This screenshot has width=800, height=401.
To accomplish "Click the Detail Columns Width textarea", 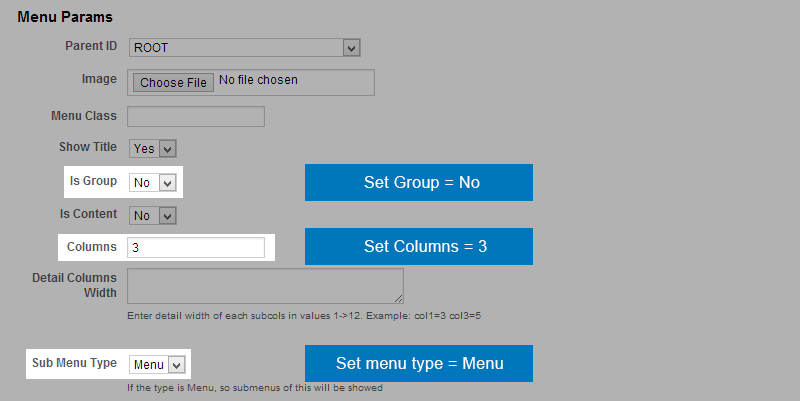I will [265, 286].
